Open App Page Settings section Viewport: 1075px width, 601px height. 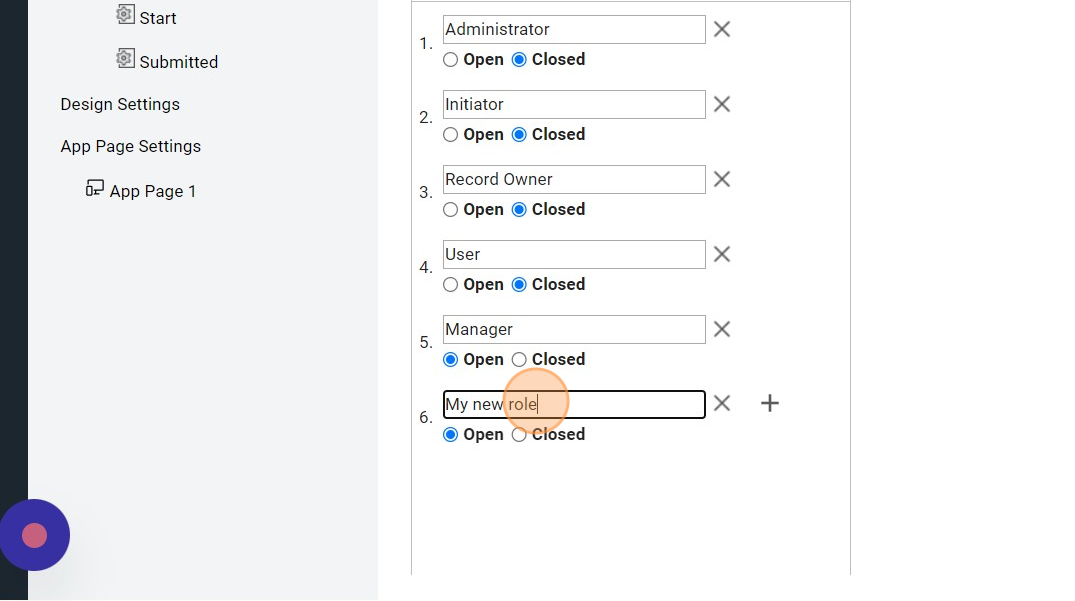point(130,146)
